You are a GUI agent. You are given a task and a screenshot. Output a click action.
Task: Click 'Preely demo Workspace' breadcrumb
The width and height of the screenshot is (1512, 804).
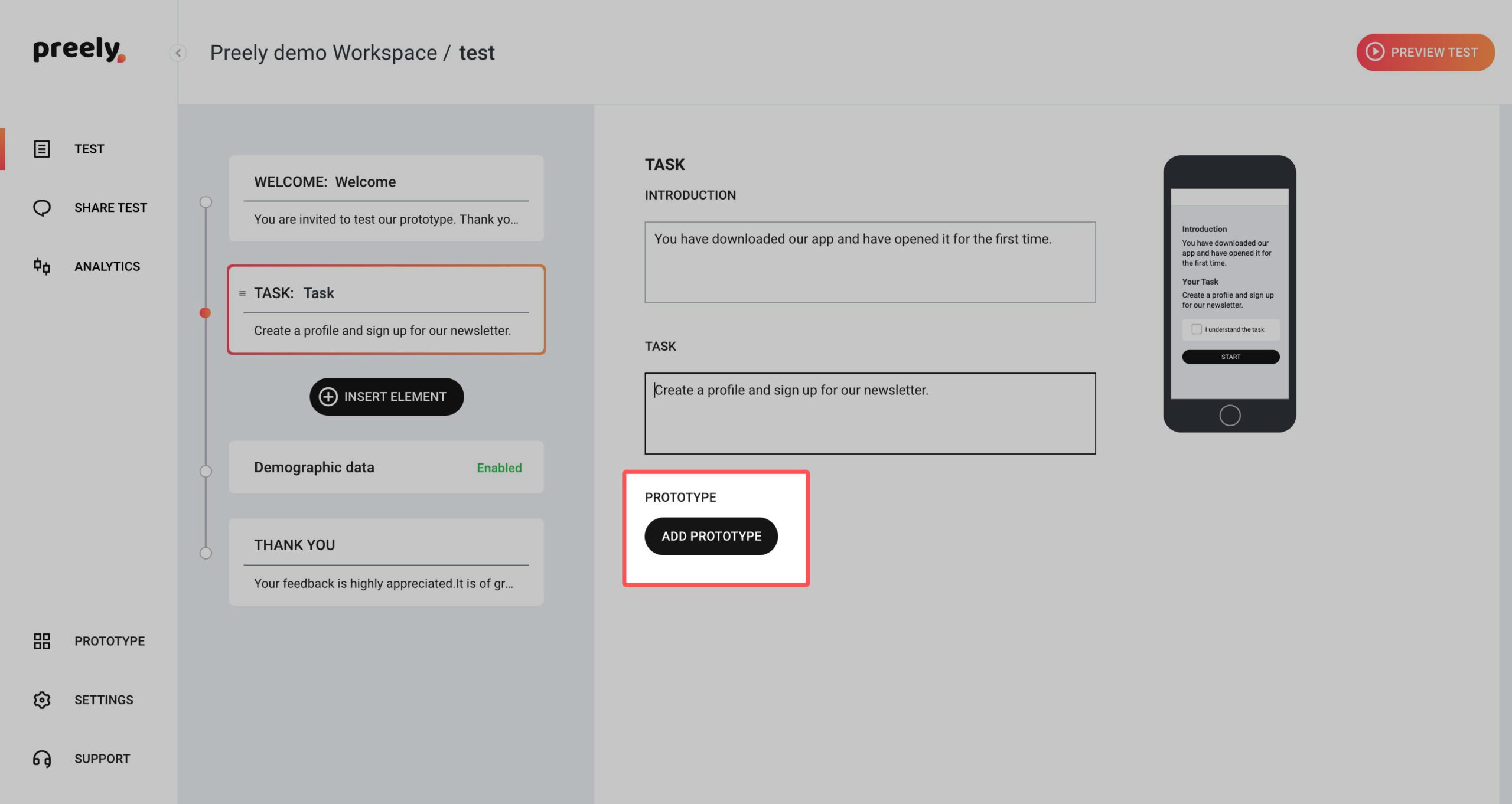[324, 53]
